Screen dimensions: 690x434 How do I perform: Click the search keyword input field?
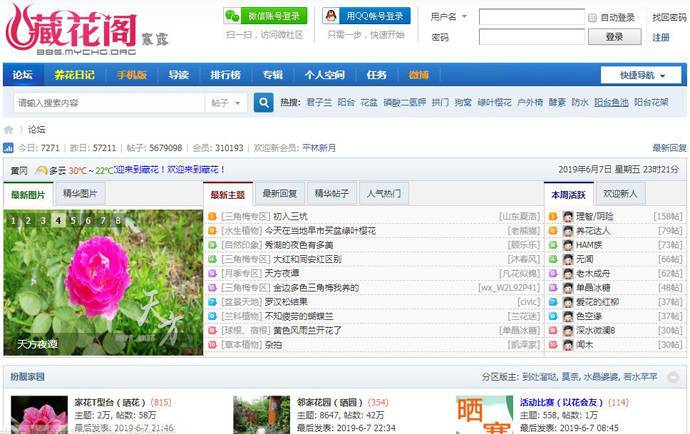pos(105,102)
